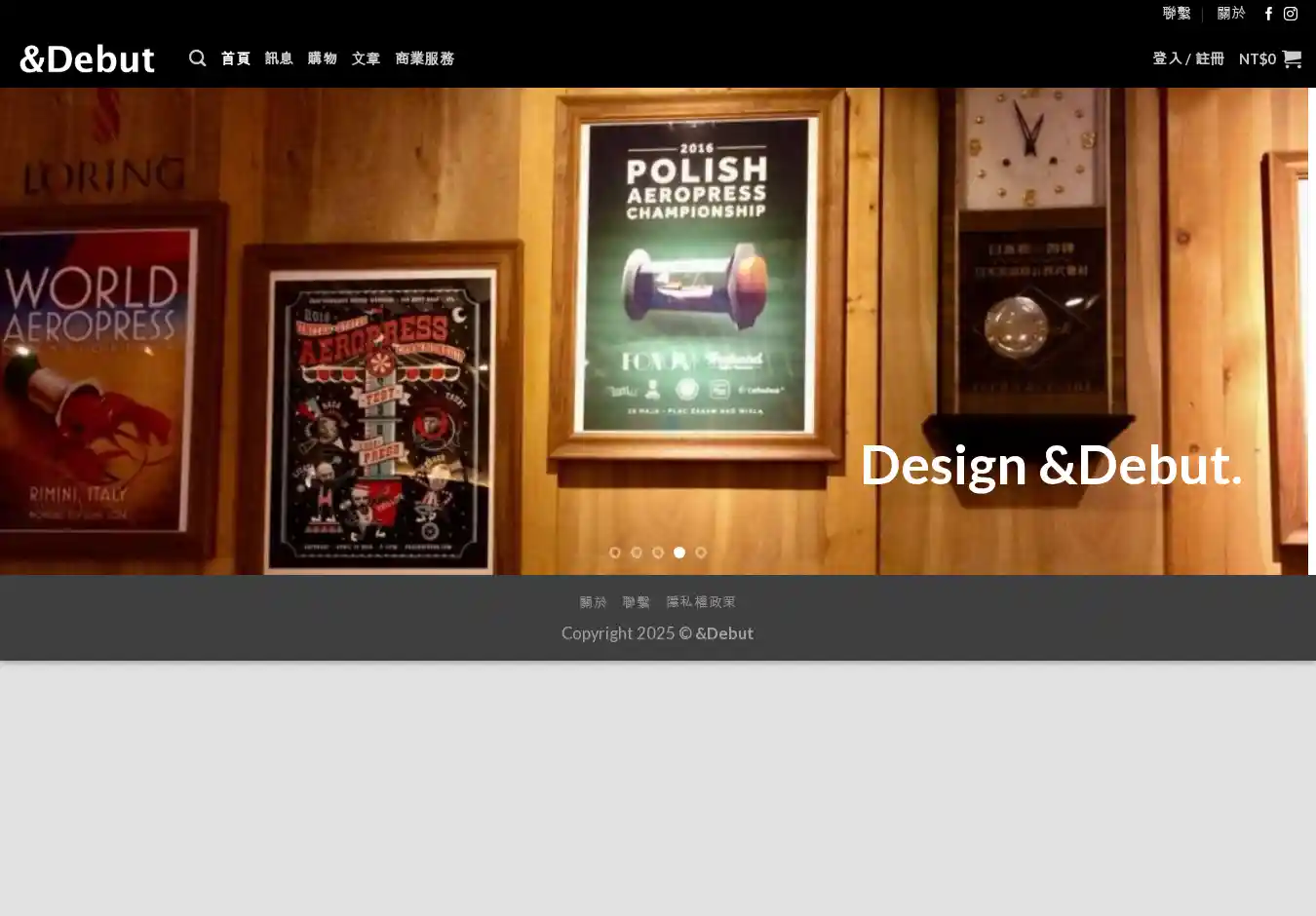Open the 首頁 menu item
Viewport: 1316px width, 916px height.
point(236,58)
